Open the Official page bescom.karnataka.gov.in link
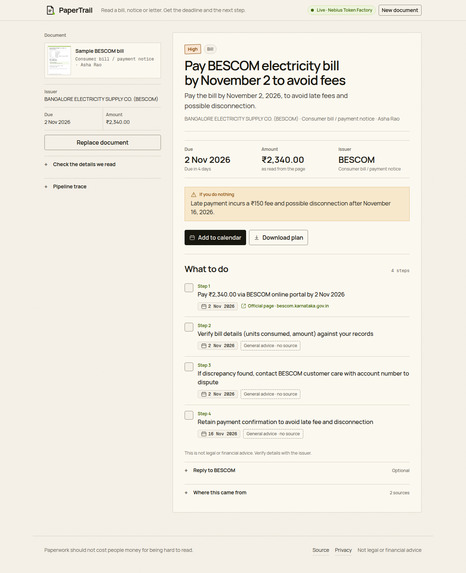 click(285, 306)
